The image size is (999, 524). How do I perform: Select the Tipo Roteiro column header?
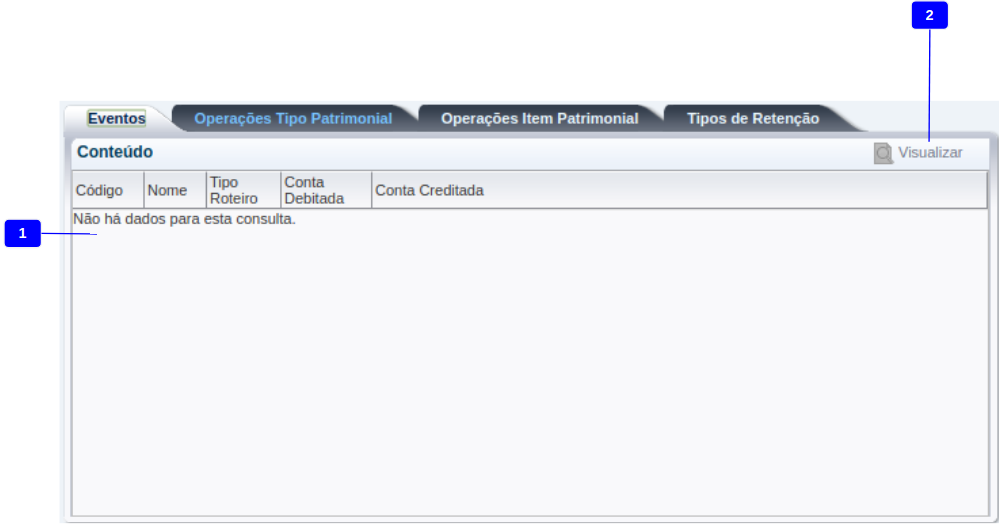(x=226, y=190)
